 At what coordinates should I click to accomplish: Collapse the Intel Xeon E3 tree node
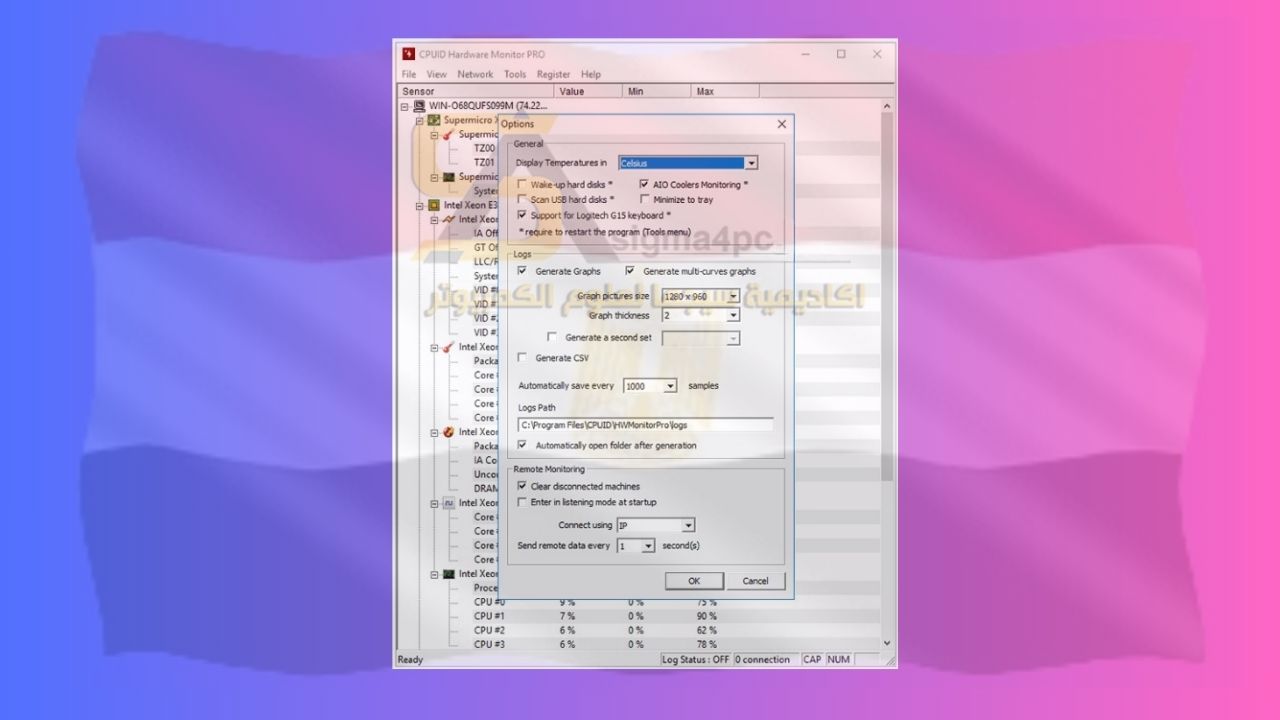pos(420,205)
